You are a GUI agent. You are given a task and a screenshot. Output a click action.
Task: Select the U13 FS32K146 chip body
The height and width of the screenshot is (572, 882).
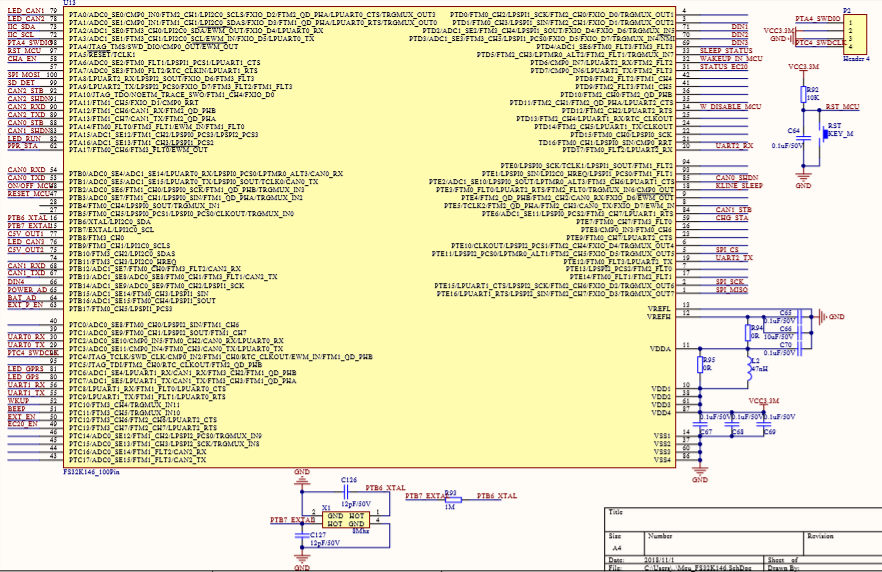[x=370, y=236]
